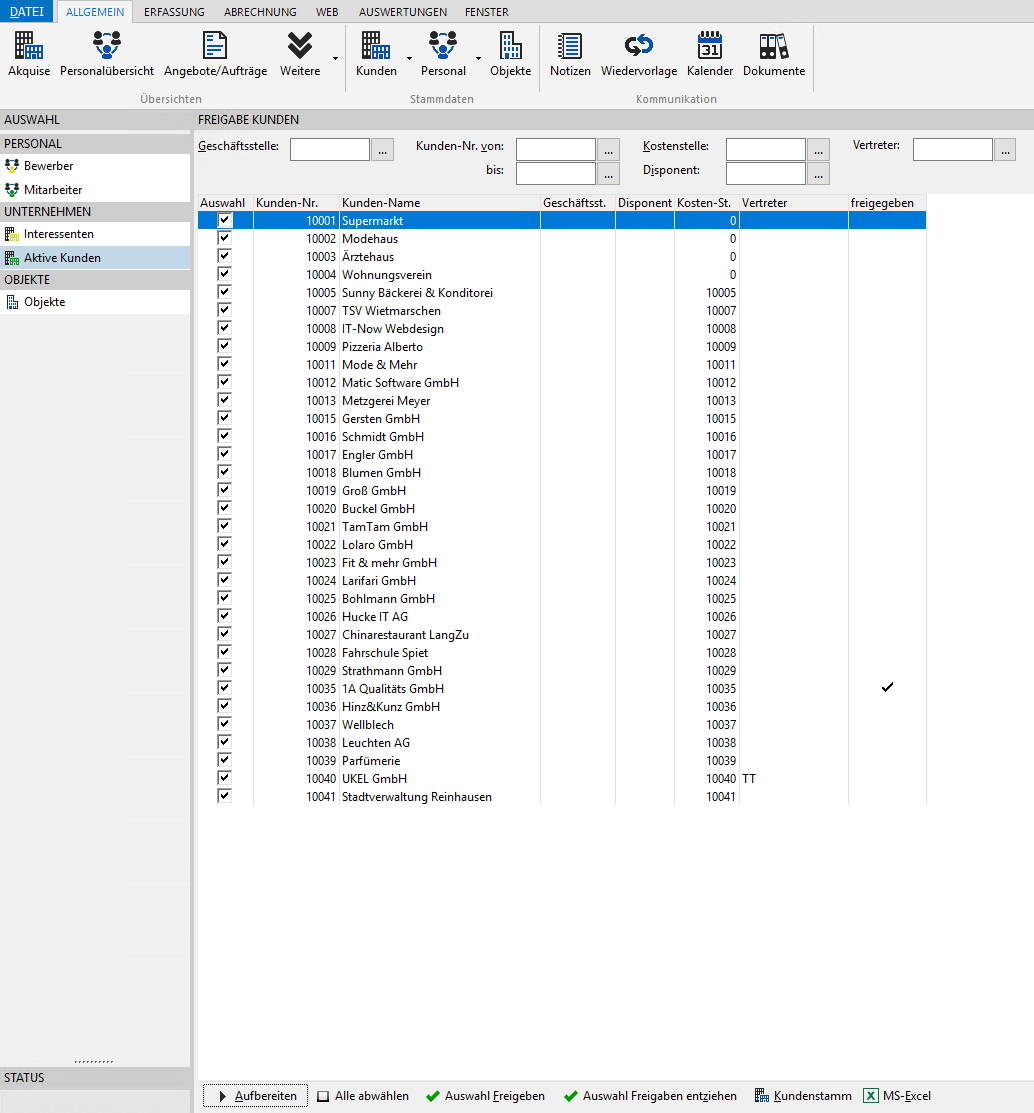Viewport: 1034px width, 1113px height.
Task: Select Interessenten in the sidebar
Action: point(59,234)
